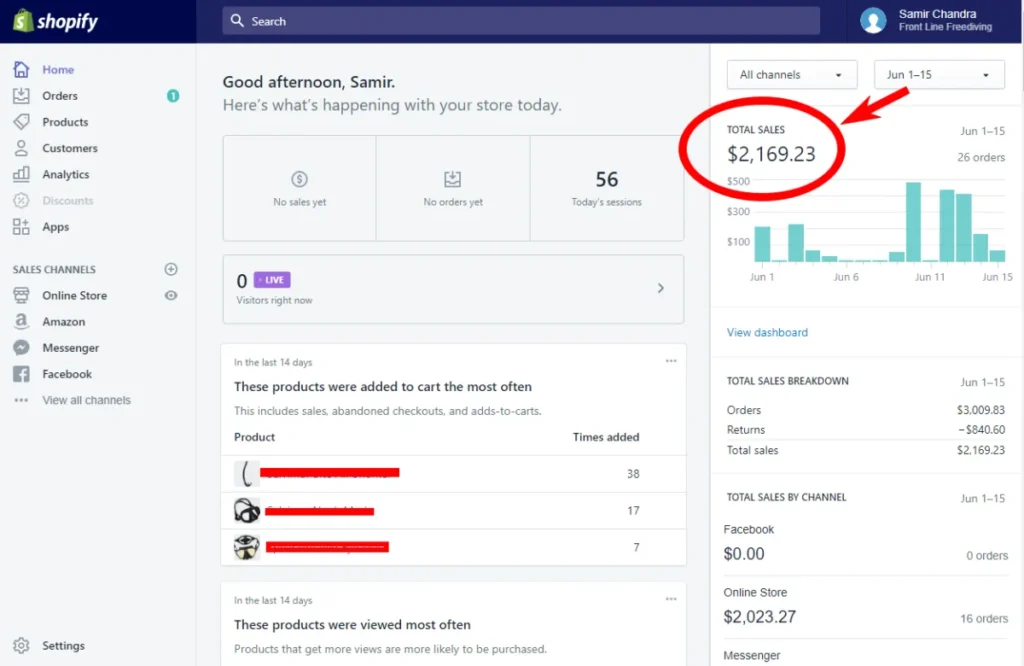Go to Orders in the sidebar
1024x666 pixels.
(x=60, y=96)
